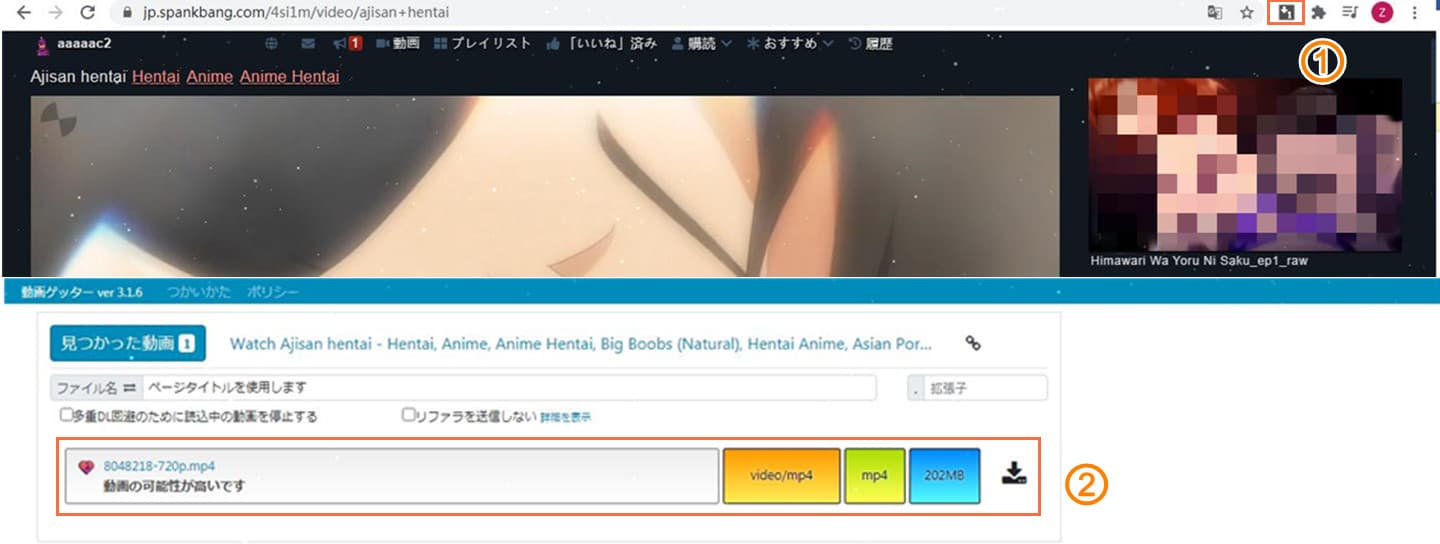
Task: Open the mail envelope icon in site header
Action: click(308, 44)
